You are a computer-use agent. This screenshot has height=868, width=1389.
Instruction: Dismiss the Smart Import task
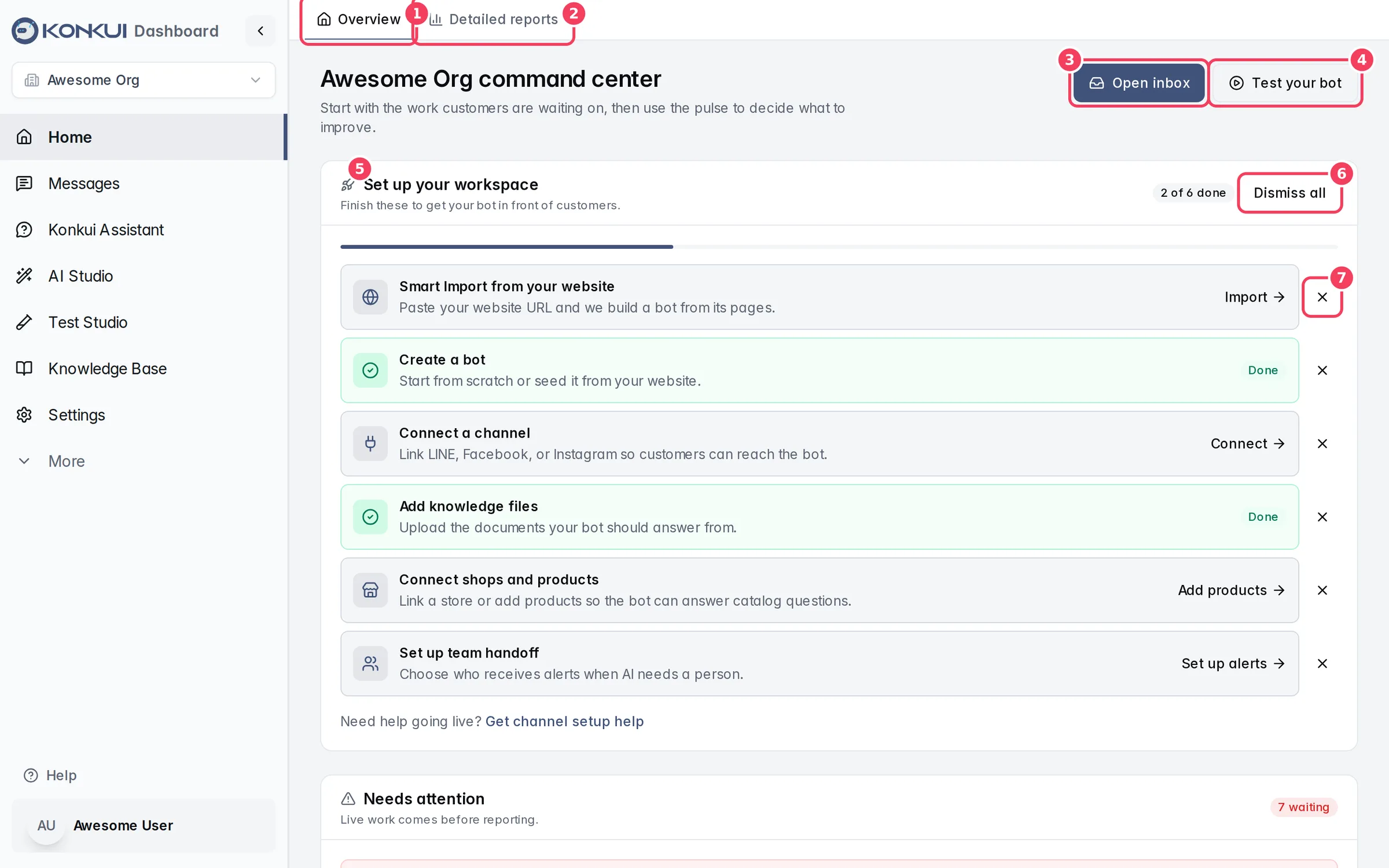coord(1322,297)
